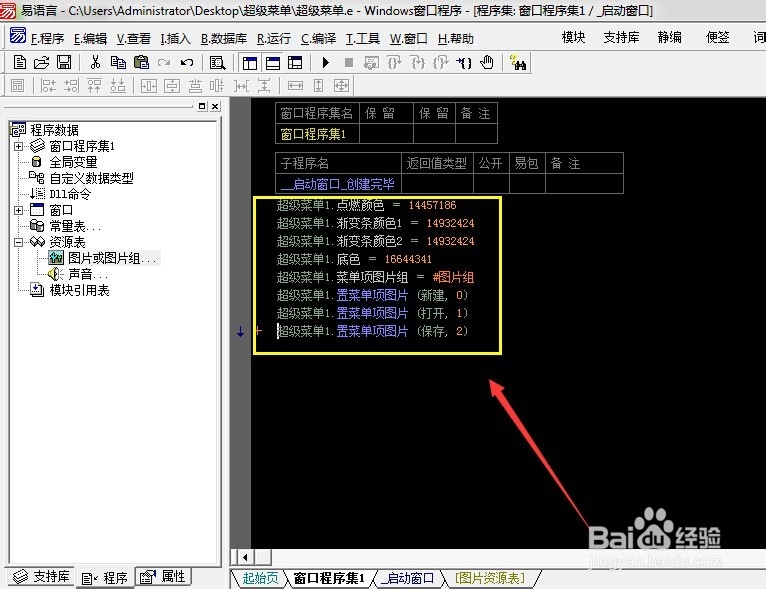Open the E.编辑 menu
This screenshot has height=589, width=766.
coord(90,39)
